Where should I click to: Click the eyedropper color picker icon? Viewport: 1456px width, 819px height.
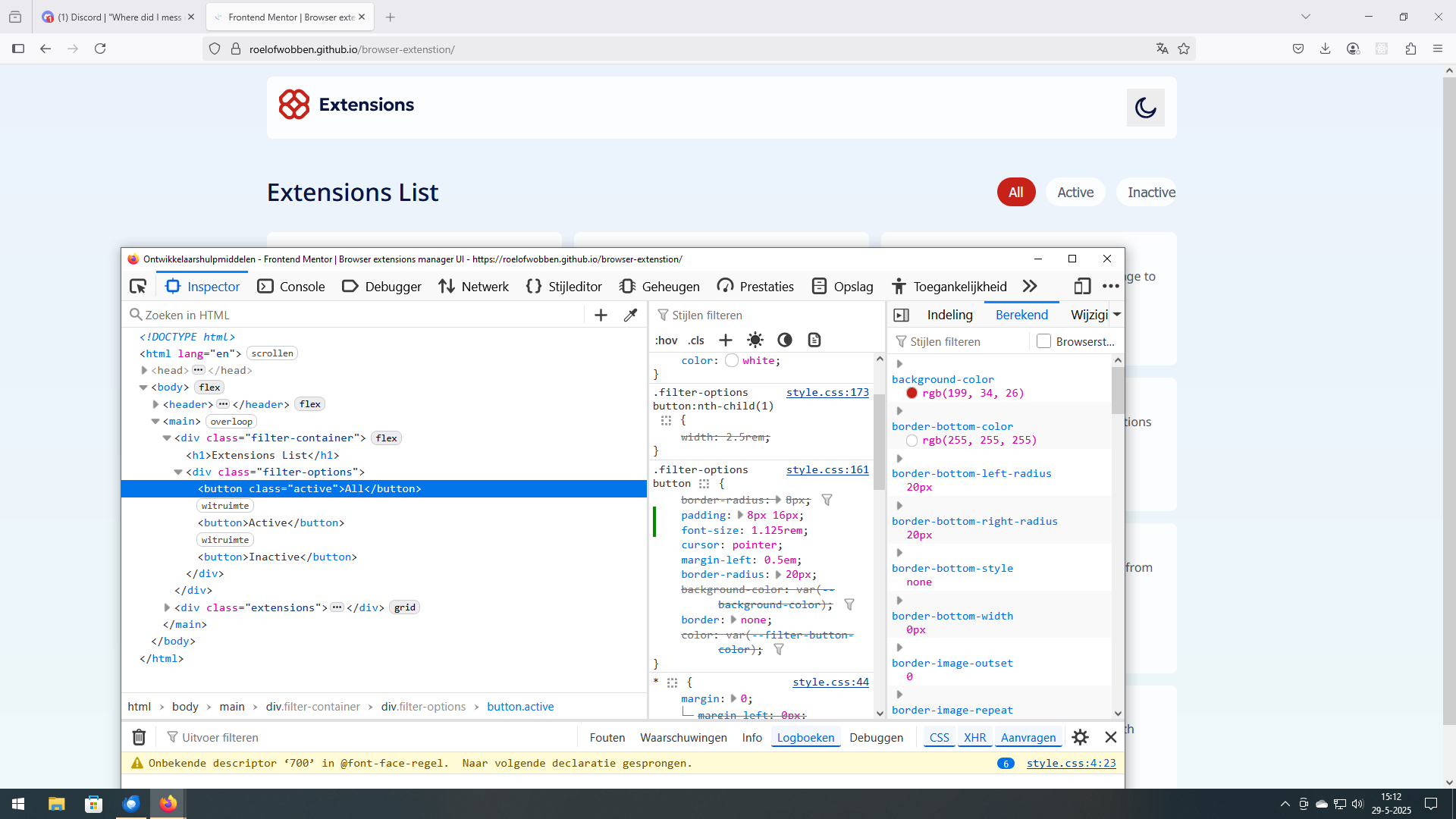[x=630, y=315]
